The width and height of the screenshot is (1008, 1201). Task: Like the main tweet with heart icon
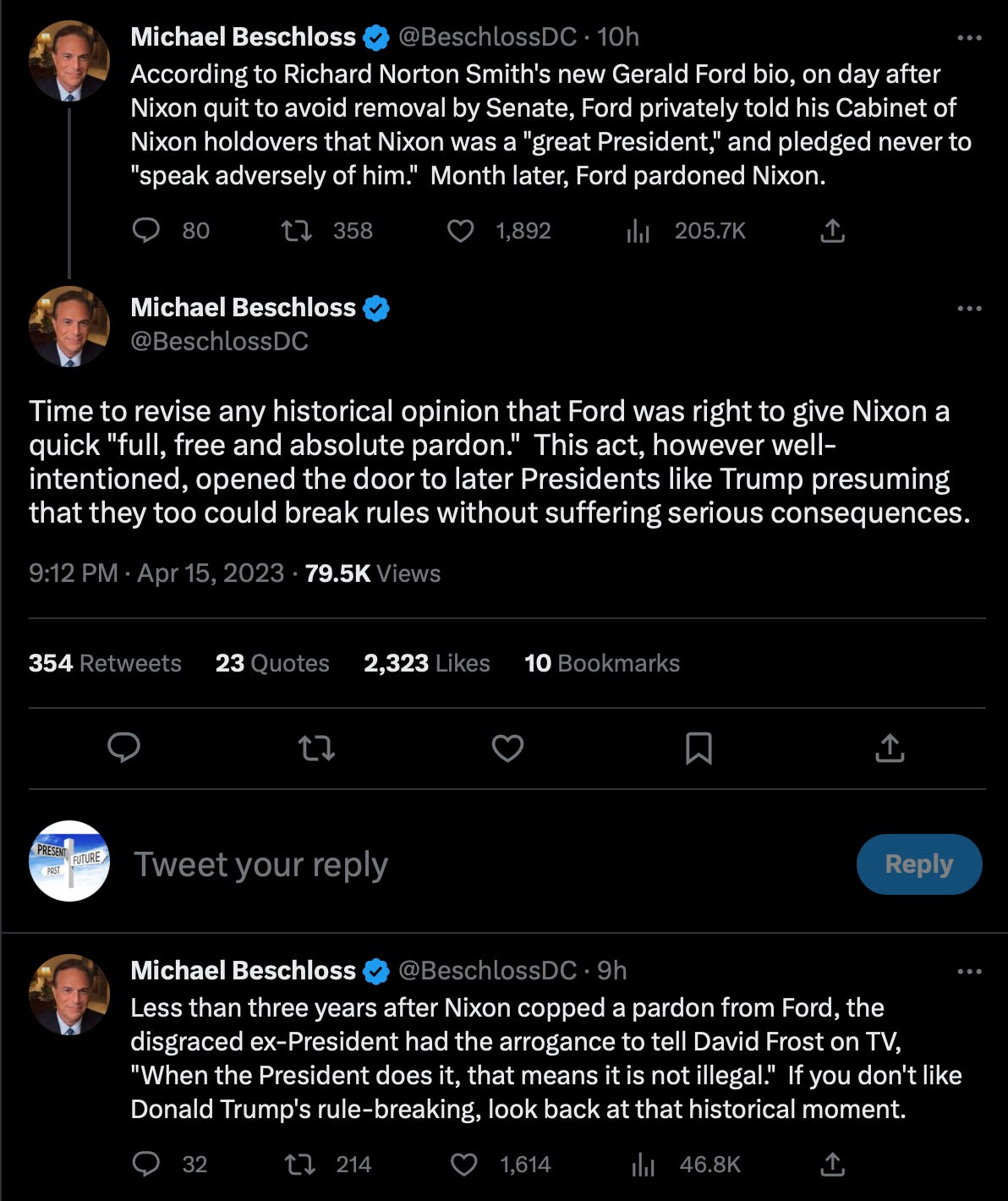tap(507, 749)
